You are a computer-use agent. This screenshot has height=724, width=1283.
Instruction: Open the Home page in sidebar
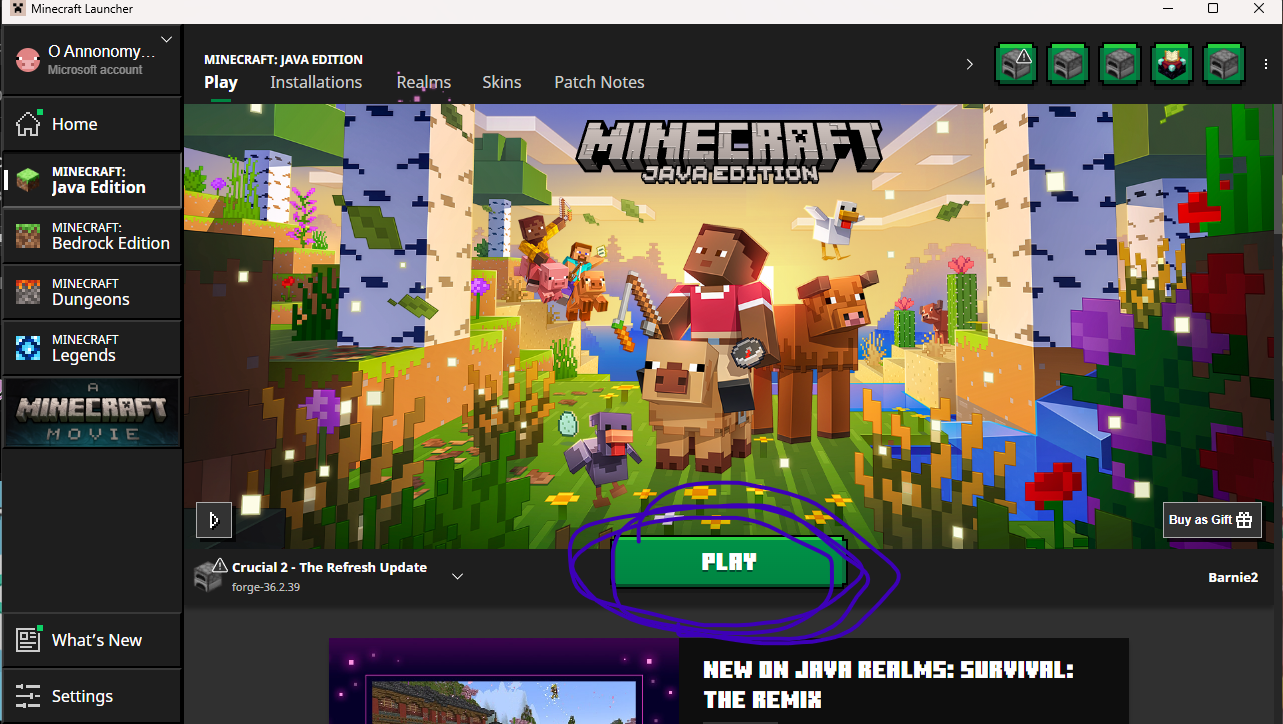(91, 124)
